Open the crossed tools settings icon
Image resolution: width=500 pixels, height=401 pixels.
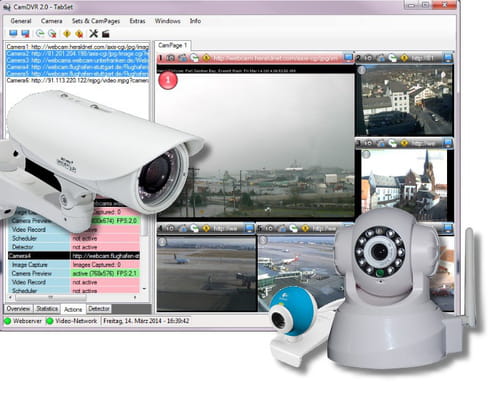coord(94,34)
